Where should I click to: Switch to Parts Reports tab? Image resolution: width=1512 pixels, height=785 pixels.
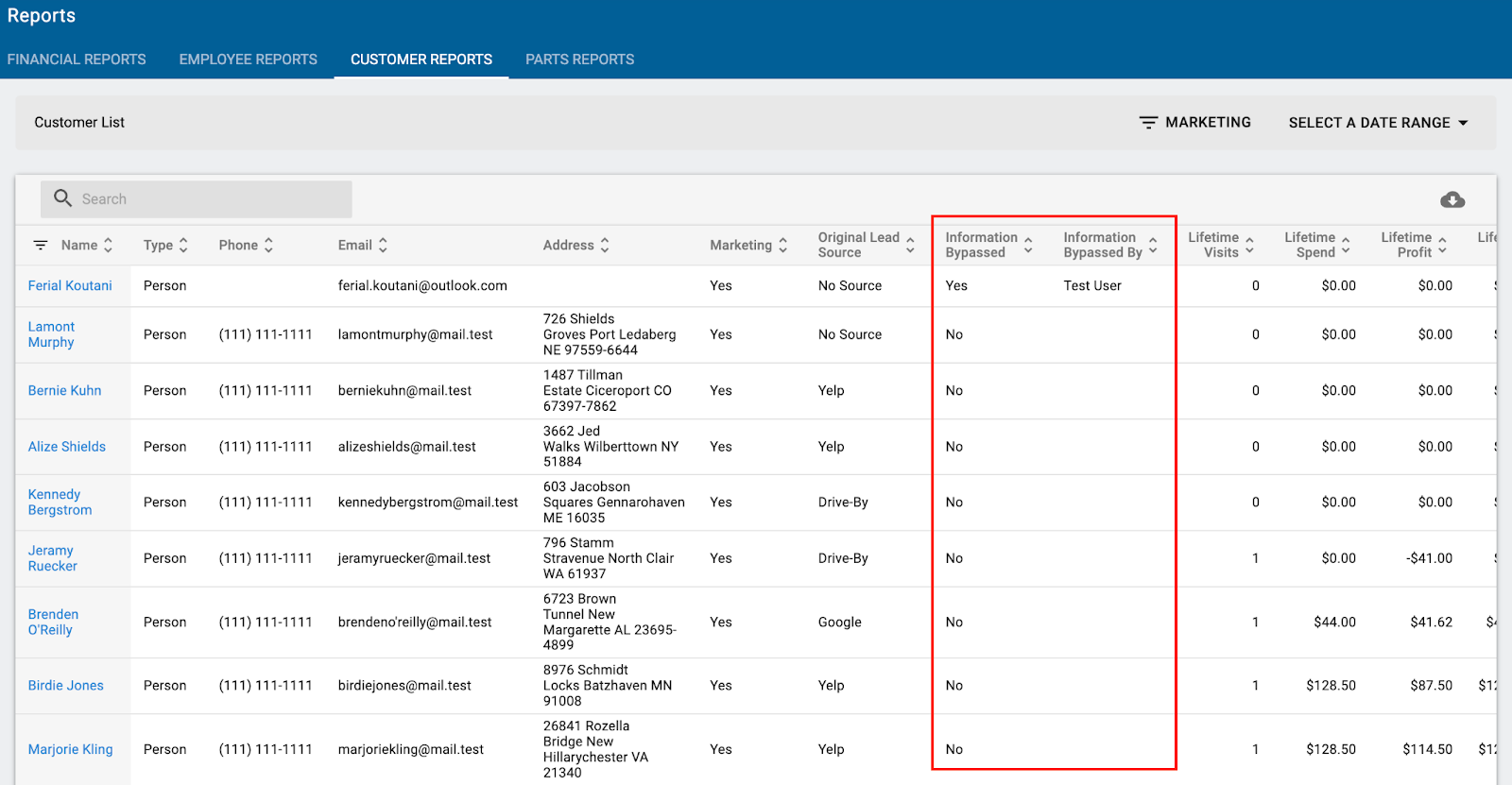click(580, 60)
